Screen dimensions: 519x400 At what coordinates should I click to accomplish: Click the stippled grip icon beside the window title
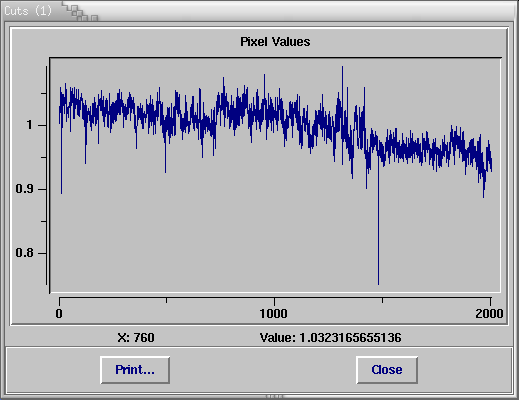tap(80, 12)
